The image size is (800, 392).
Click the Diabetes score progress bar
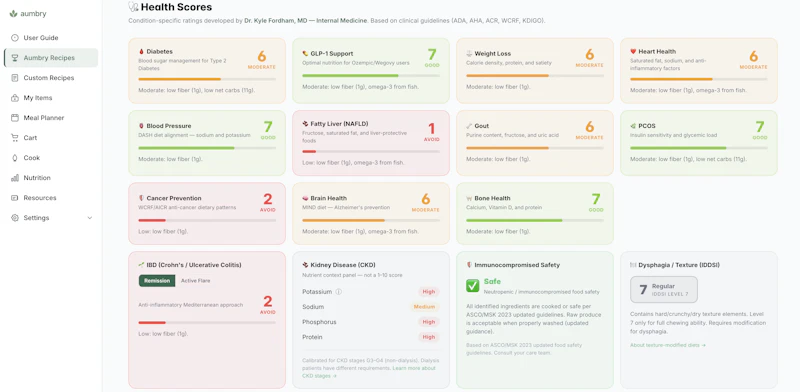coord(207,79)
